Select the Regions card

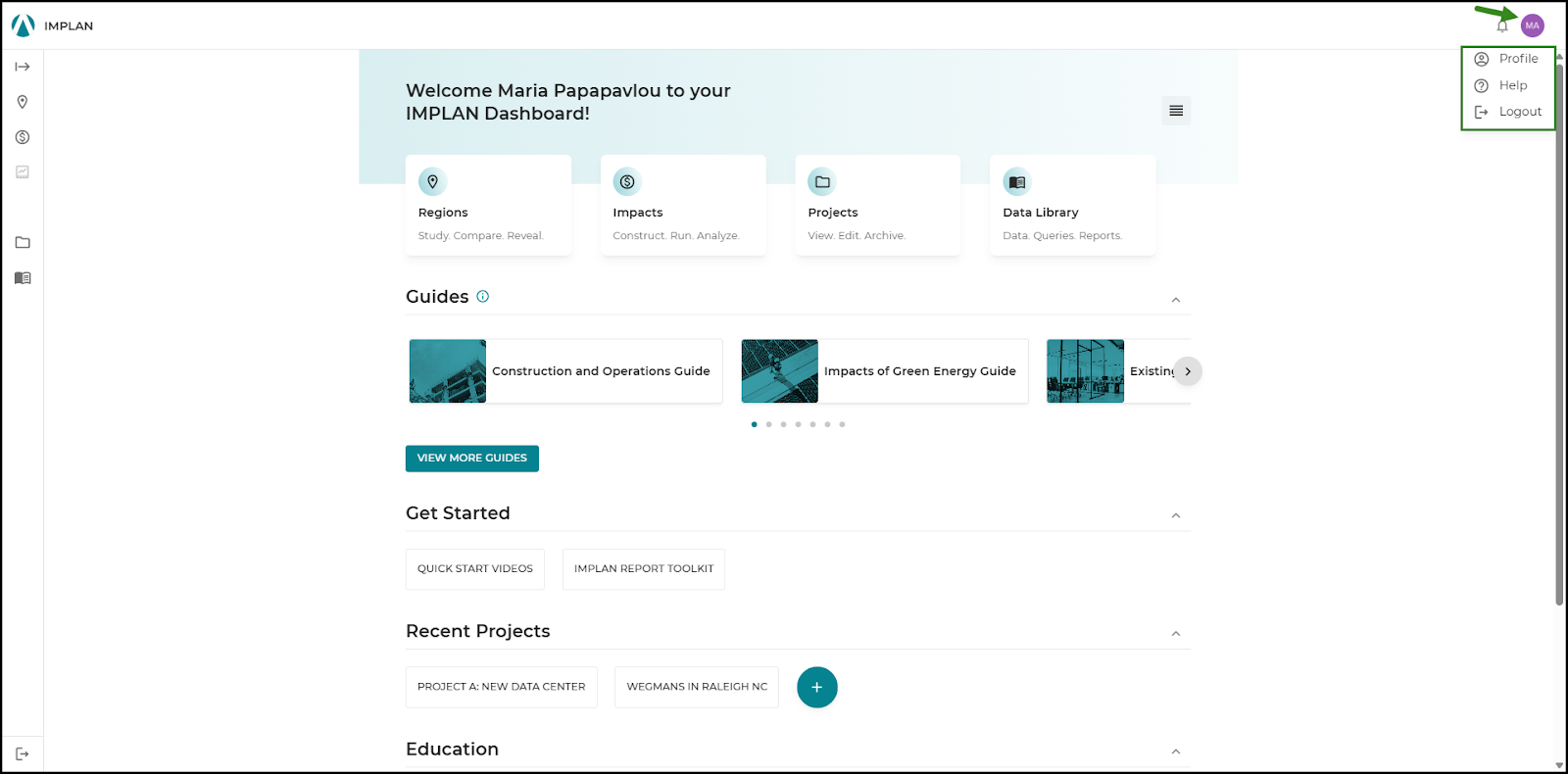488,205
